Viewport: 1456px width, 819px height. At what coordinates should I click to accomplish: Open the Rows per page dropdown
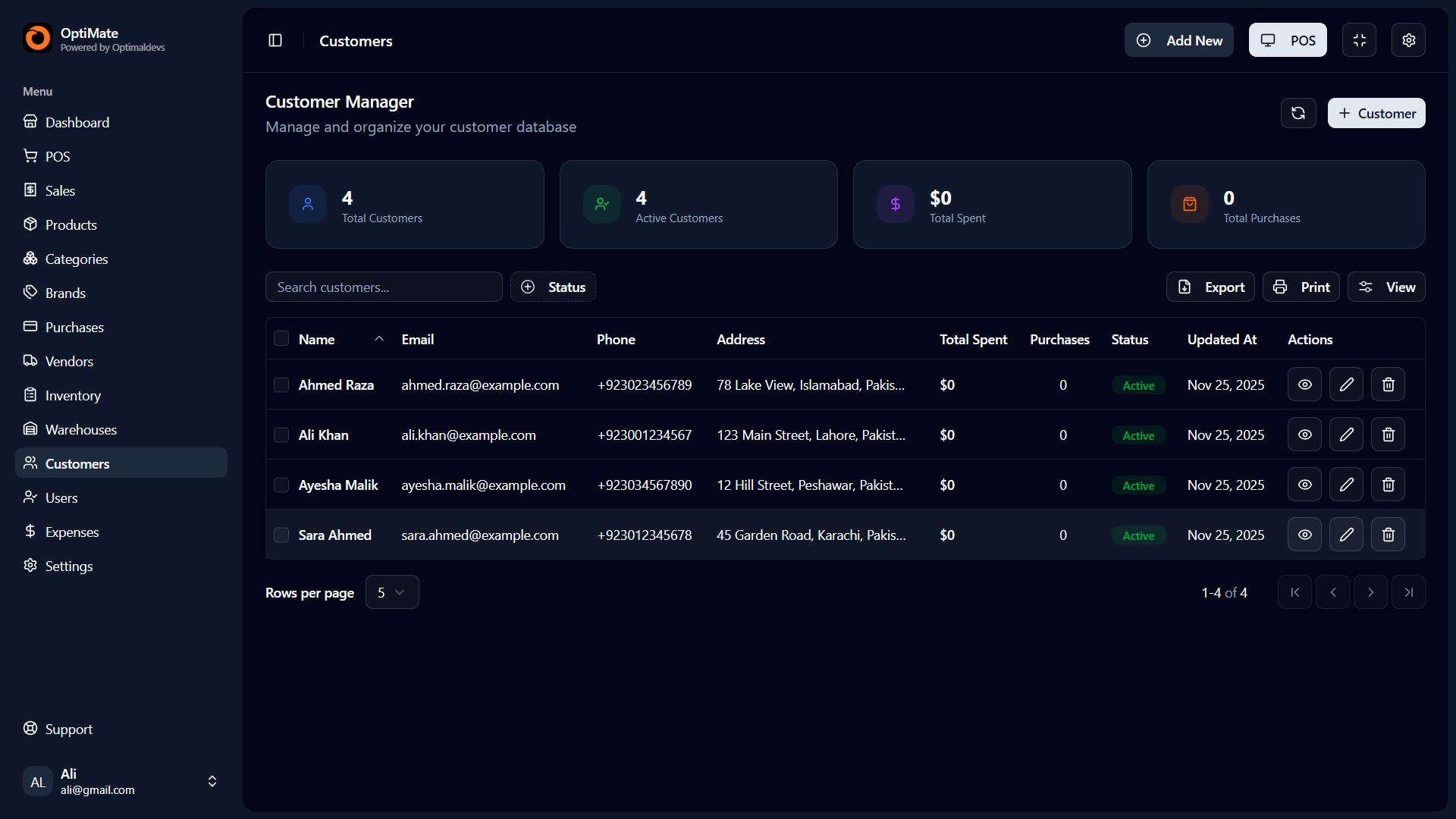click(391, 592)
